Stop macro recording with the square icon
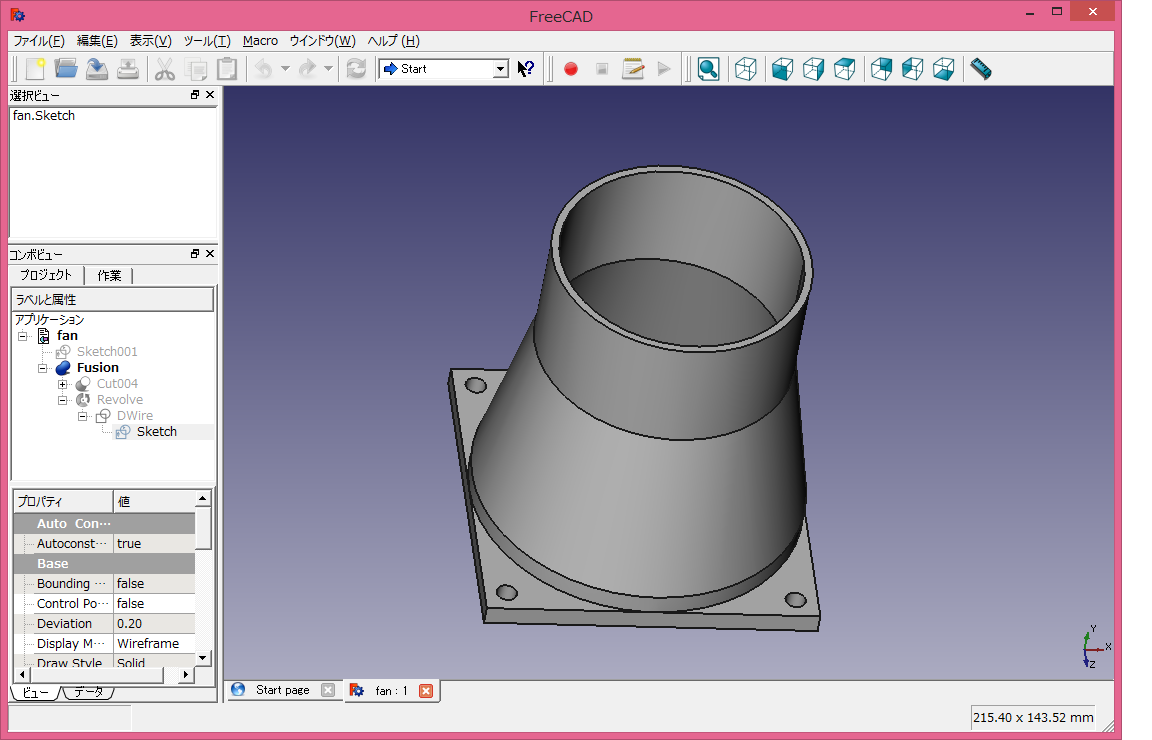1152x740 pixels. click(x=602, y=69)
